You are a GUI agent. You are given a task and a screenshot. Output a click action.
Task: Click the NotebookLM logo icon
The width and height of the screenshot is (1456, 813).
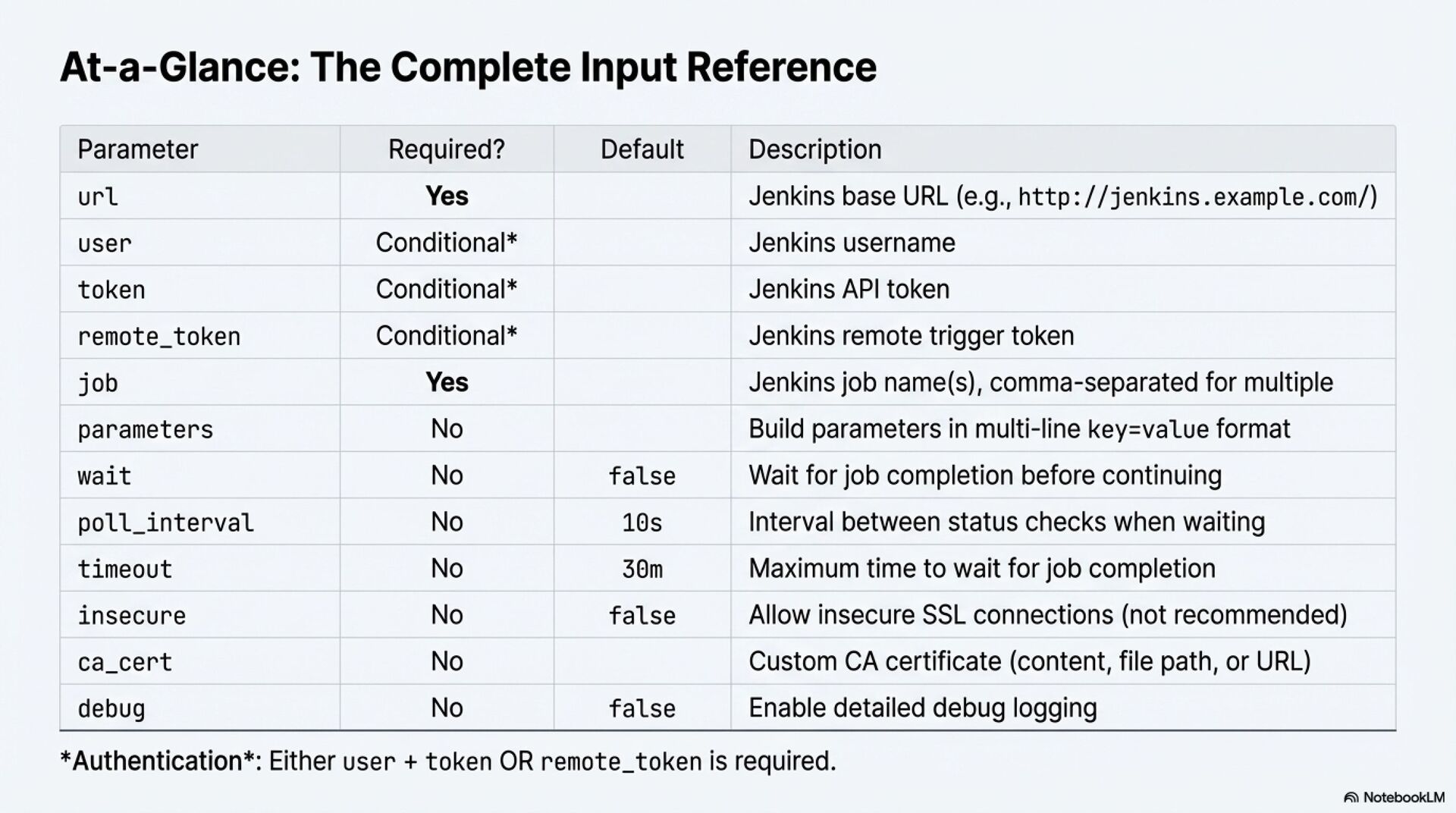(1351, 797)
